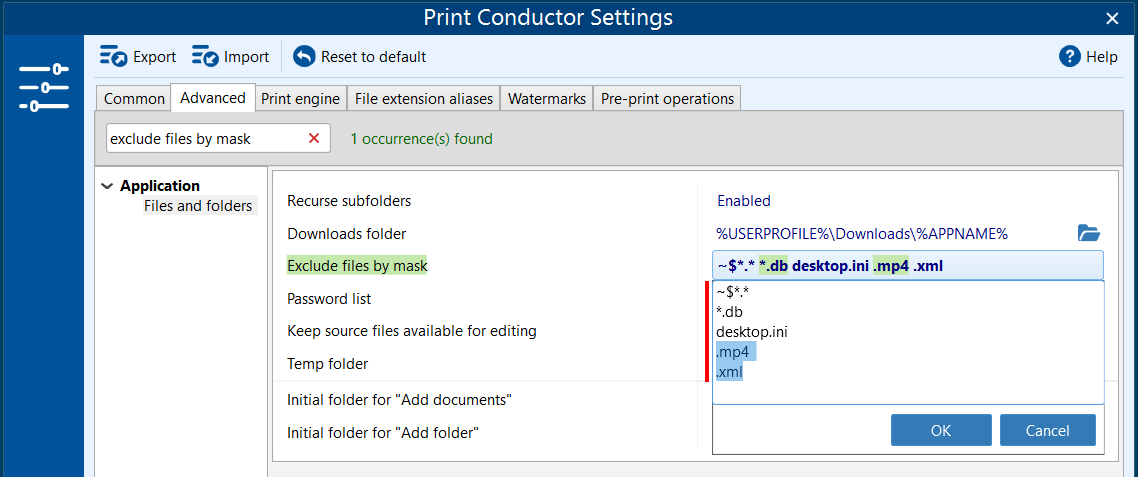Image resolution: width=1138 pixels, height=477 pixels.
Task: Switch to the Common tab
Action: click(x=134, y=98)
